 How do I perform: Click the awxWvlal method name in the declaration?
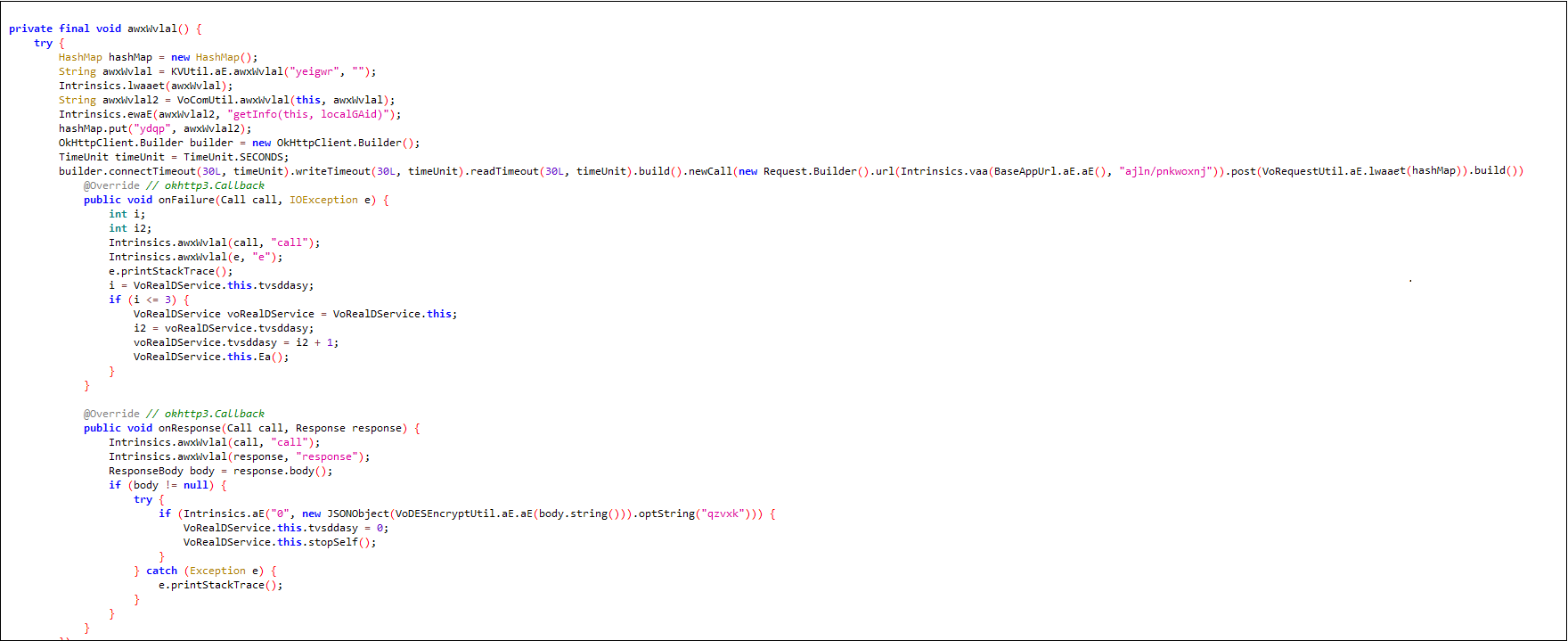[151, 29]
